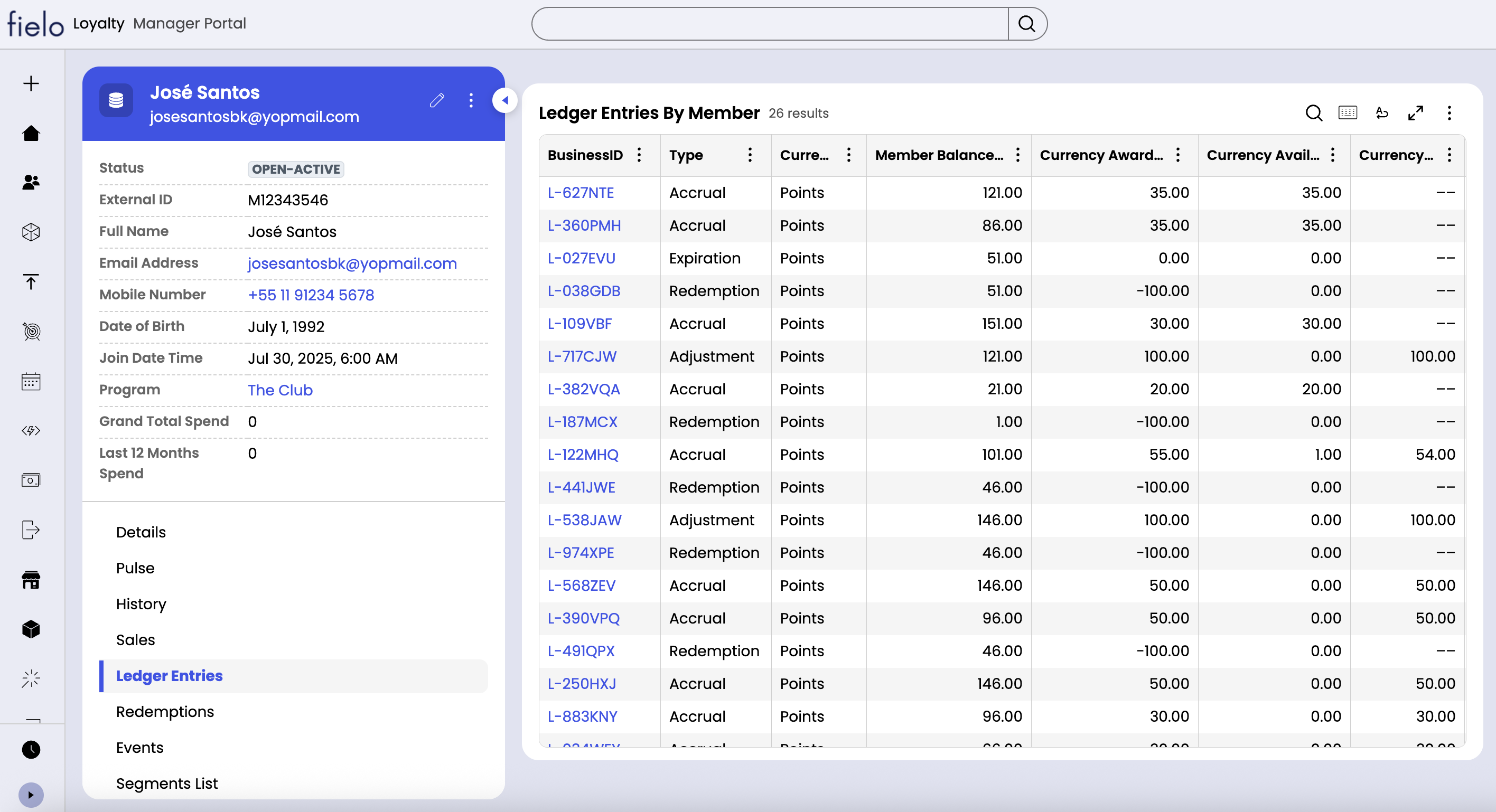This screenshot has height=812, width=1496.
Task: Switch to the History section
Action: point(141,603)
